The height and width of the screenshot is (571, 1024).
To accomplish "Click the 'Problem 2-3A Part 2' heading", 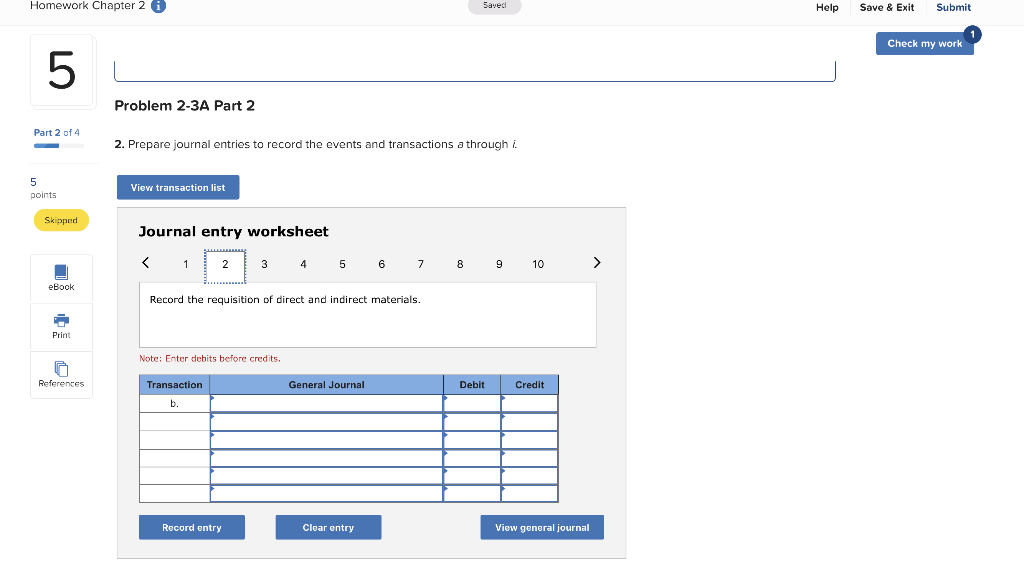I will (x=184, y=106).
